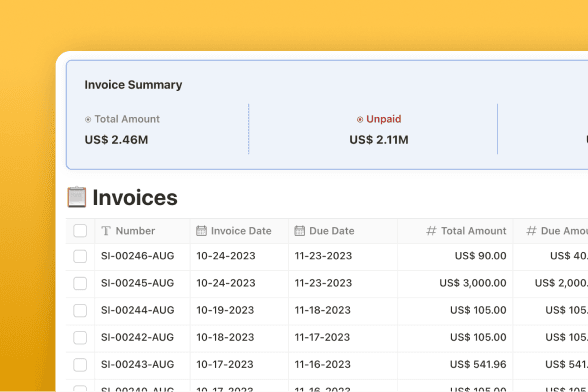Click the US$ 2.11M unpaid value
Screen dimensions: 588x392
coord(379,140)
